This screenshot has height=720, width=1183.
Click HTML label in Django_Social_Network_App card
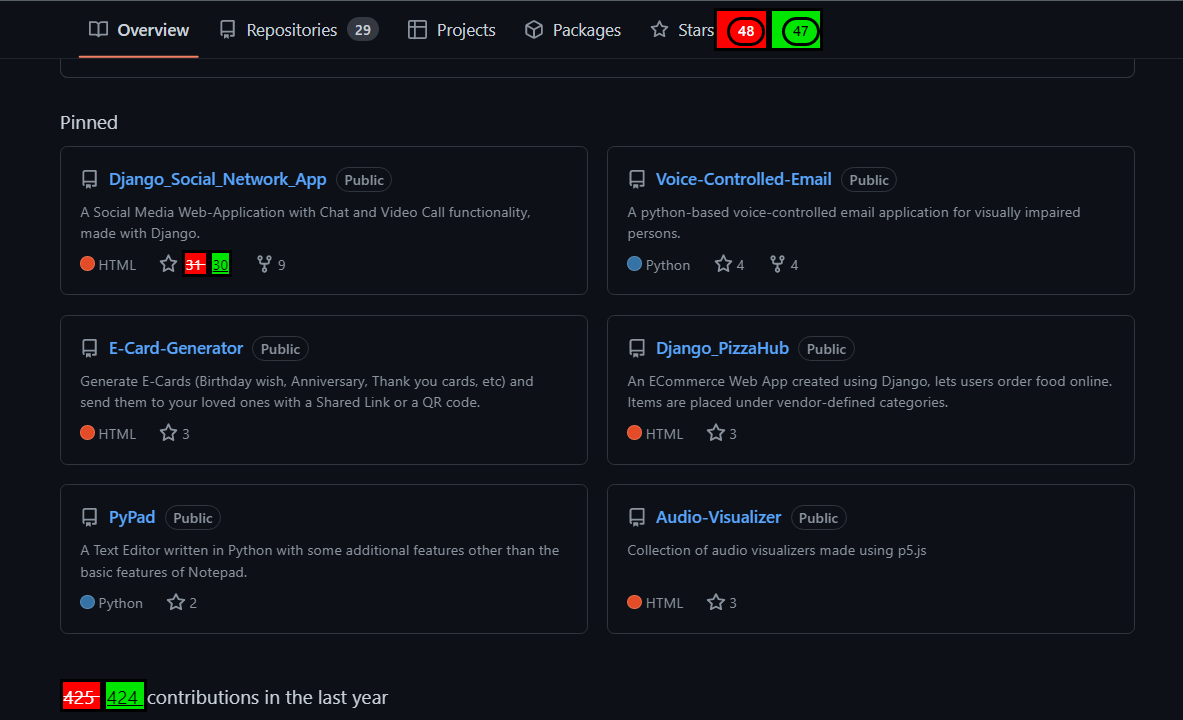click(117, 265)
